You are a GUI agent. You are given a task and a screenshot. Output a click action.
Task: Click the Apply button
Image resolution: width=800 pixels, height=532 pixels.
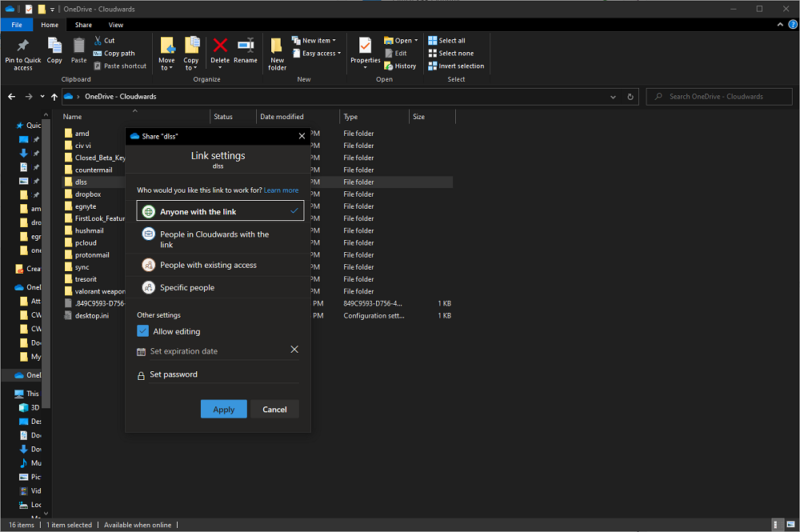pos(223,409)
